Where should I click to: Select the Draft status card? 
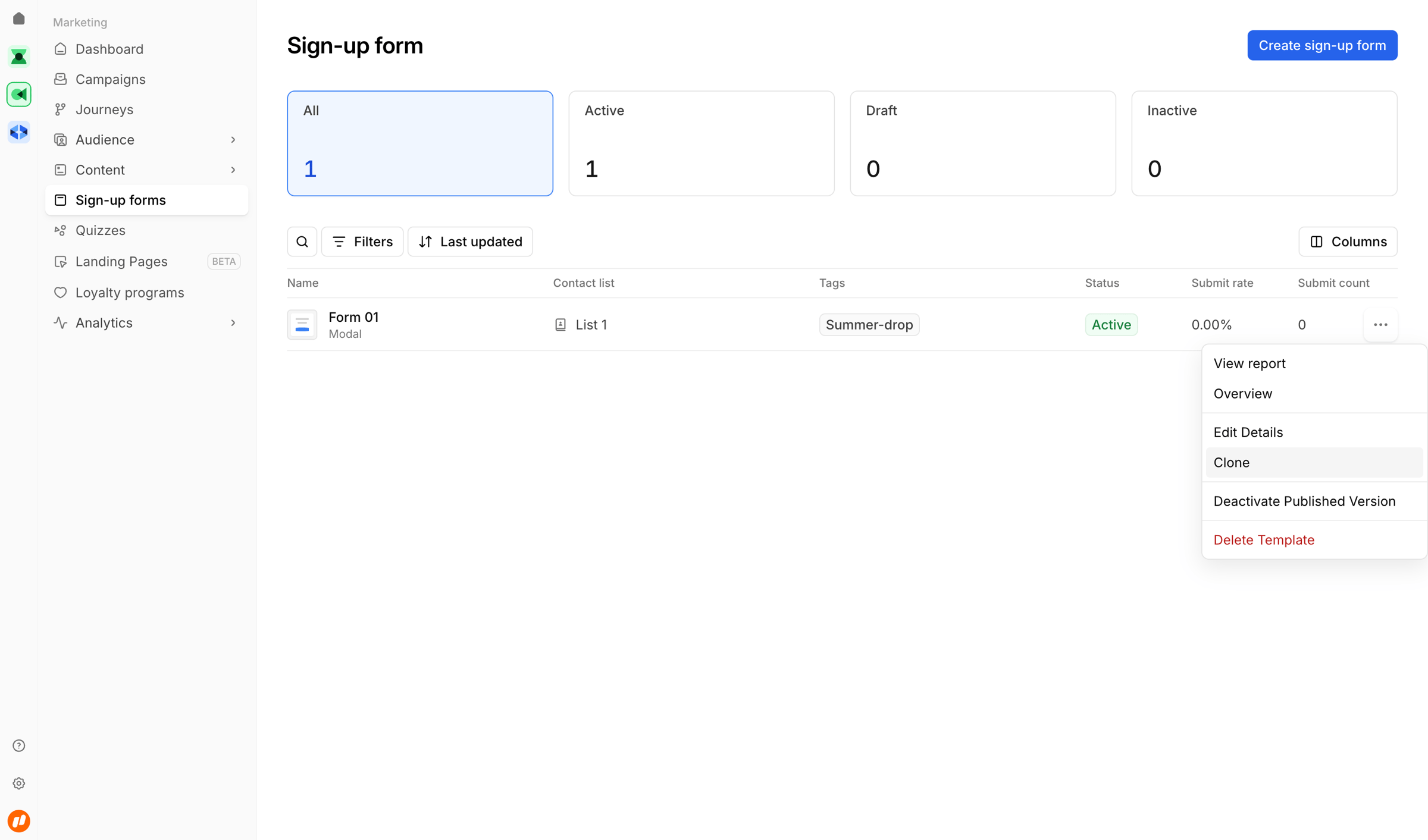983,143
